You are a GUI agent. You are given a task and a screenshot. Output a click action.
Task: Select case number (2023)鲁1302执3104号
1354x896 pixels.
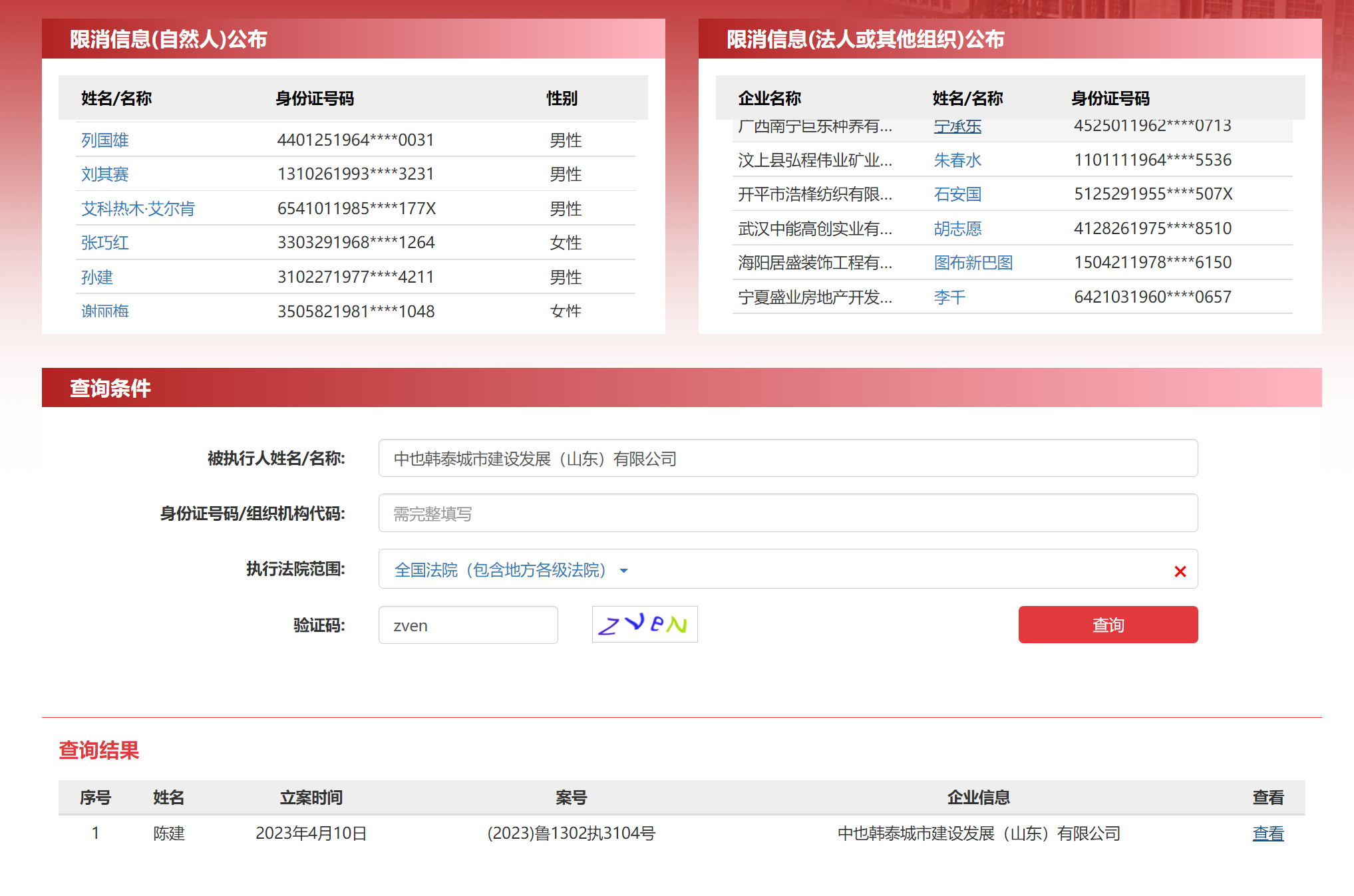pos(571,833)
